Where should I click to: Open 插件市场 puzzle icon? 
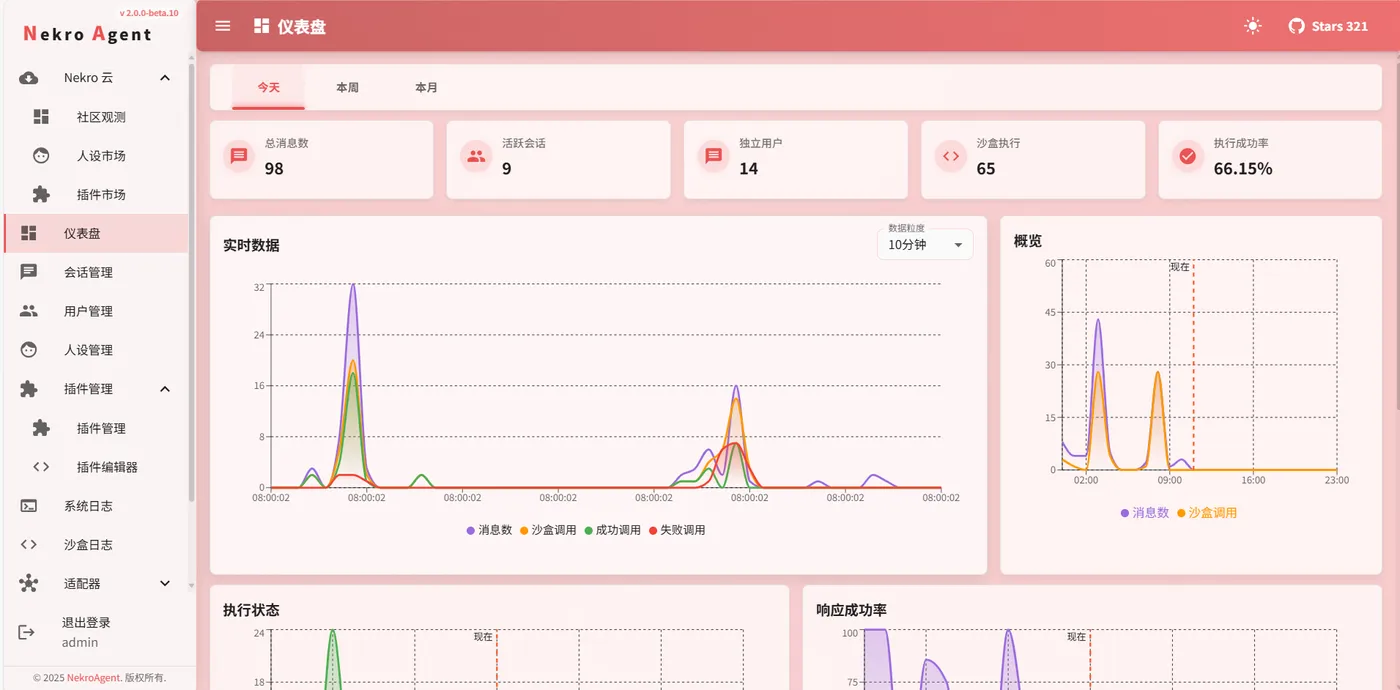click(41, 195)
